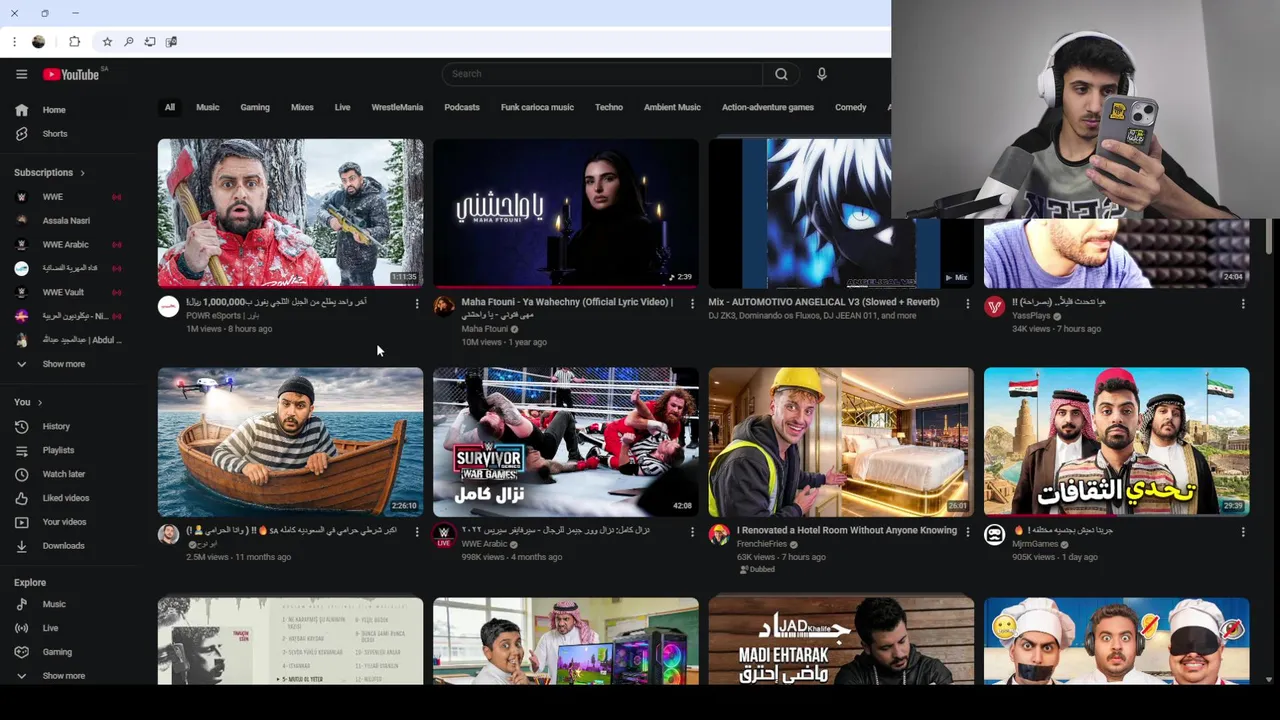This screenshot has height=720, width=1280.
Task: Open WWE Arabic subscription channel
Action: click(66, 245)
